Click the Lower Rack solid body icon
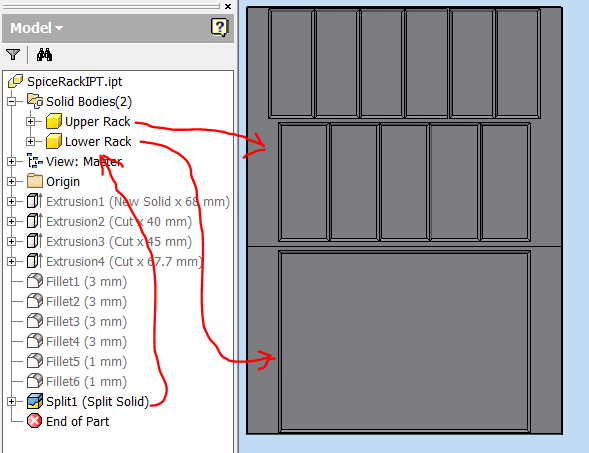This screenshot has height=453, width=589. (x=53, y=141)
